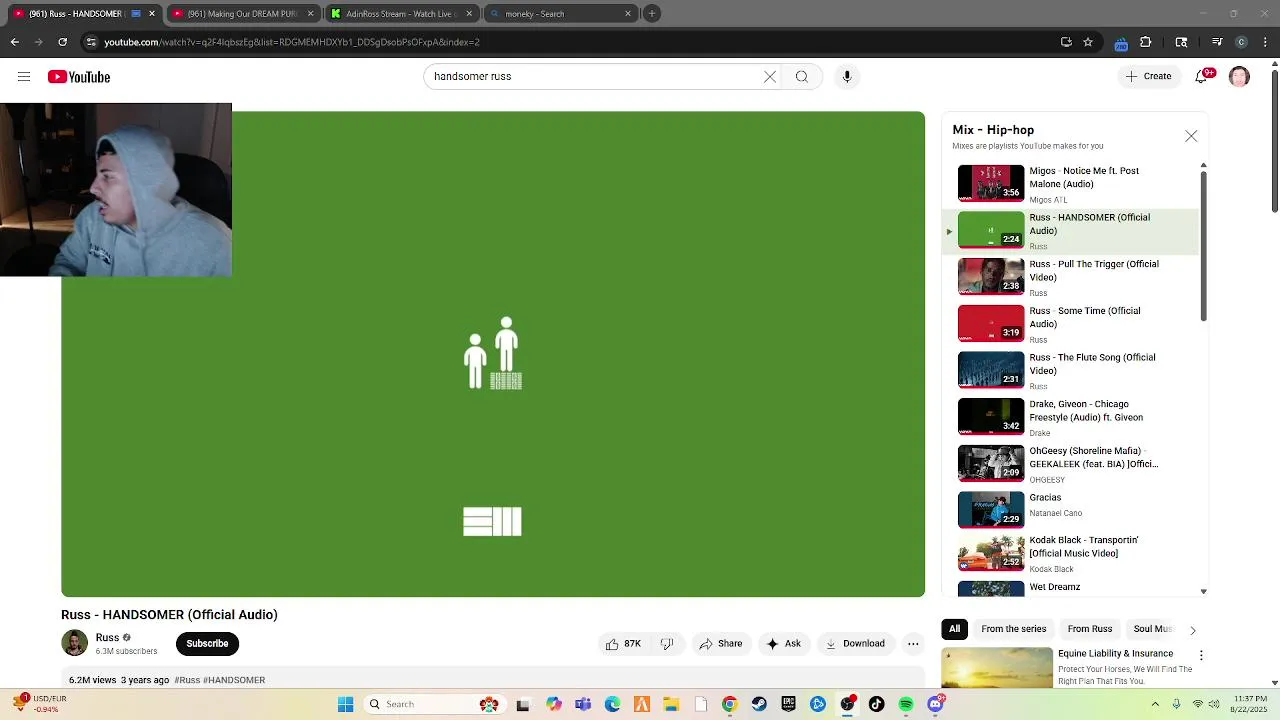Image resolution: width=1280 pixels, height=720 pixels.
Task: Open Discord from the taskbar
Action: (x=935, y=704)
